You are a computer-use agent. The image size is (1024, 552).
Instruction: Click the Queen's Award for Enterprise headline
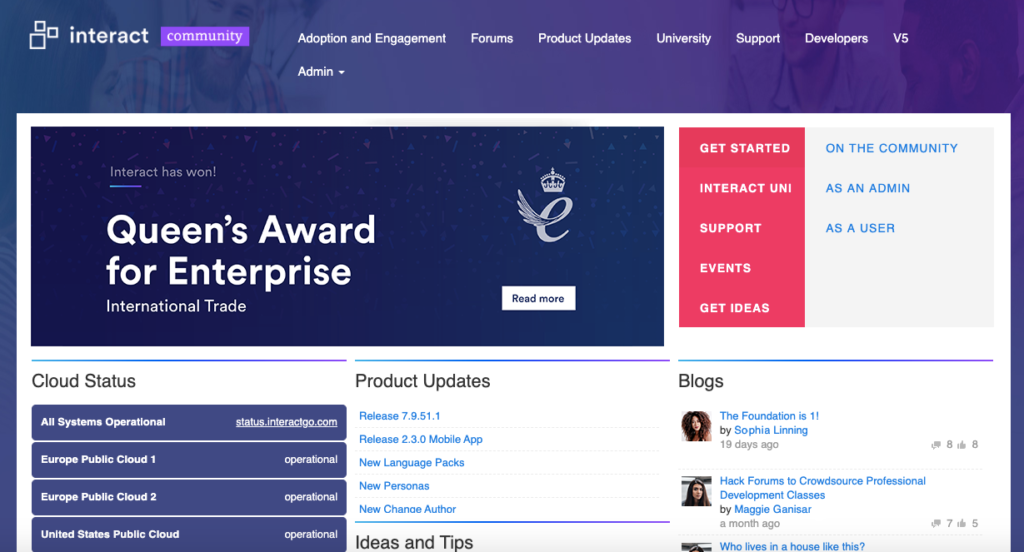pyautogui.click(x=241, y=251)
